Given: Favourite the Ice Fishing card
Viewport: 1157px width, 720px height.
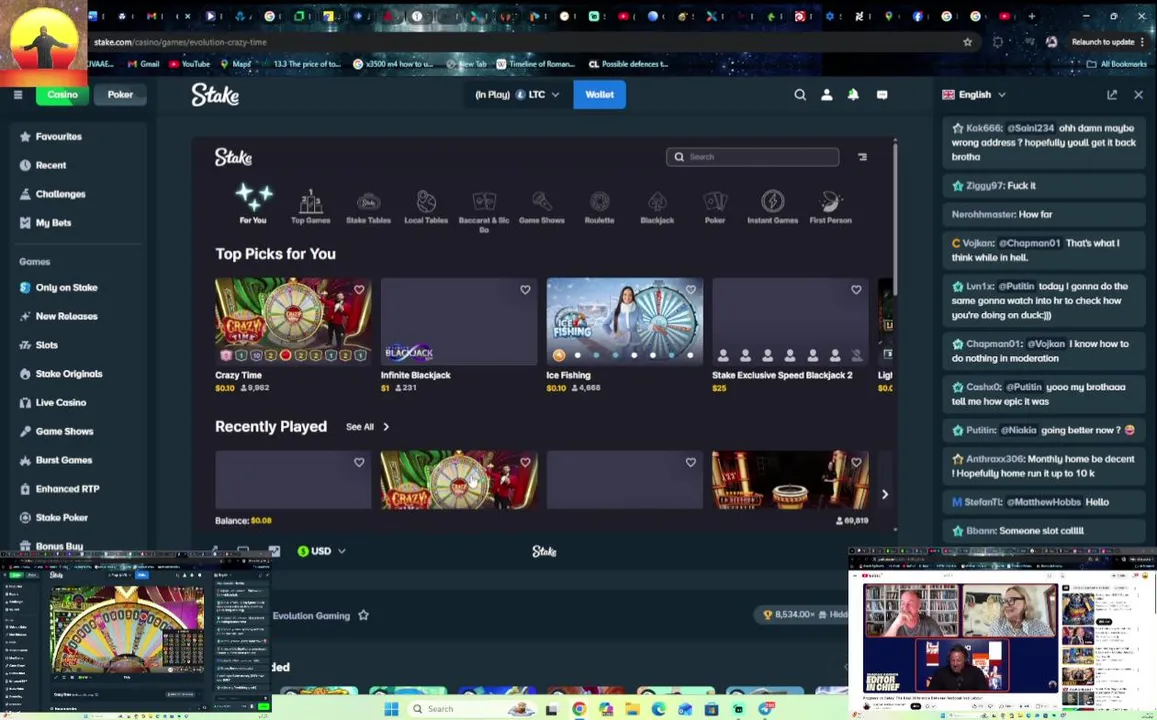Looking at the screenshot, I should click(691, 290).
